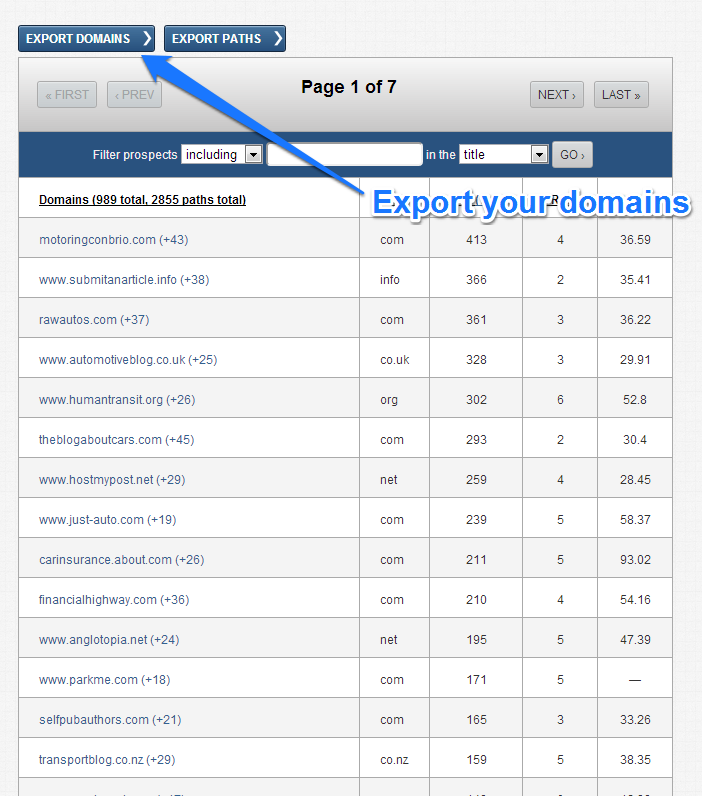The height and width of the screenshot is (796, 702).
Task: Go to the next page
Action: point(556,95)
